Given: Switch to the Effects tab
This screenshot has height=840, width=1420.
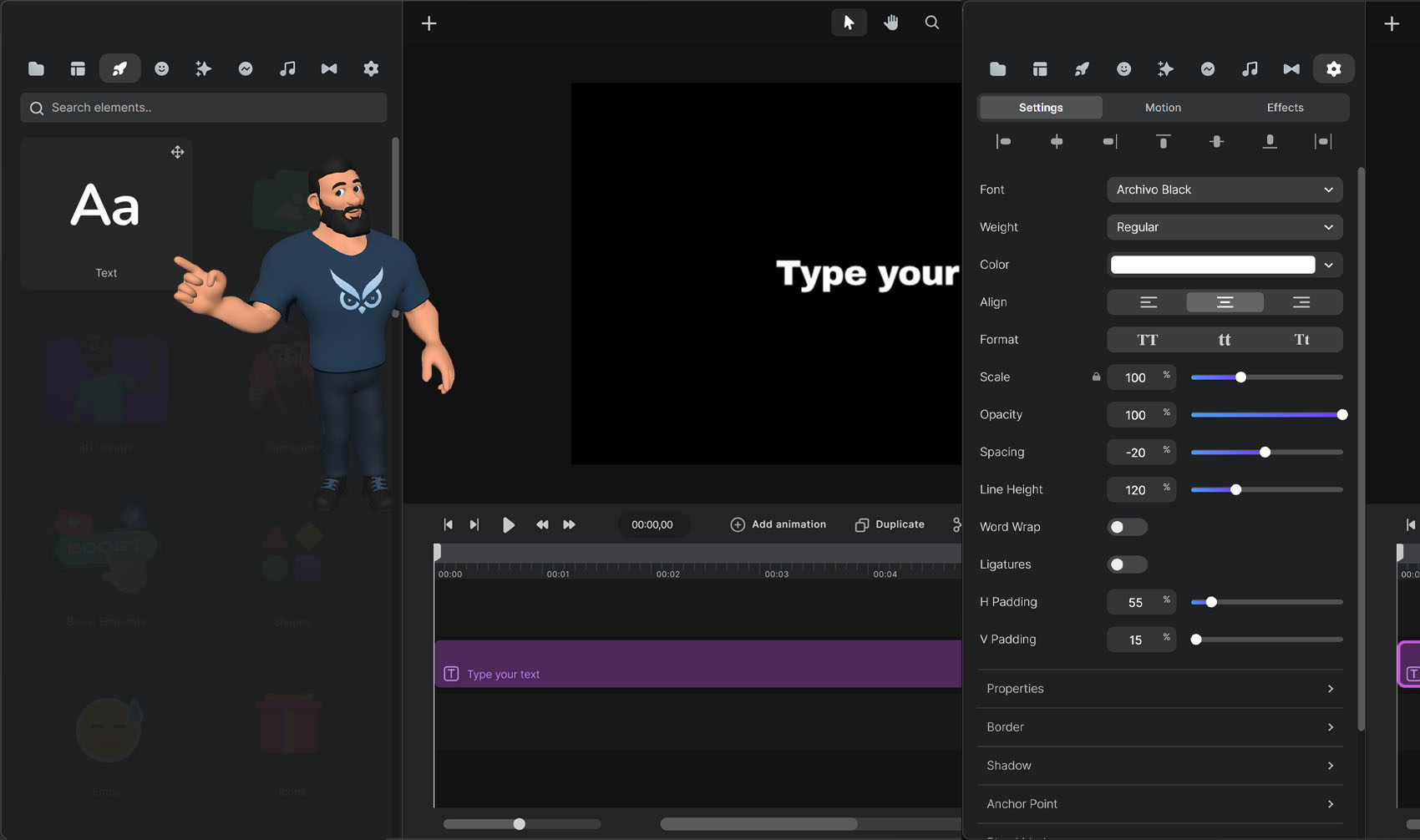Looking at the screenshot, I should pyautogui.click(x=1285, y=108).
